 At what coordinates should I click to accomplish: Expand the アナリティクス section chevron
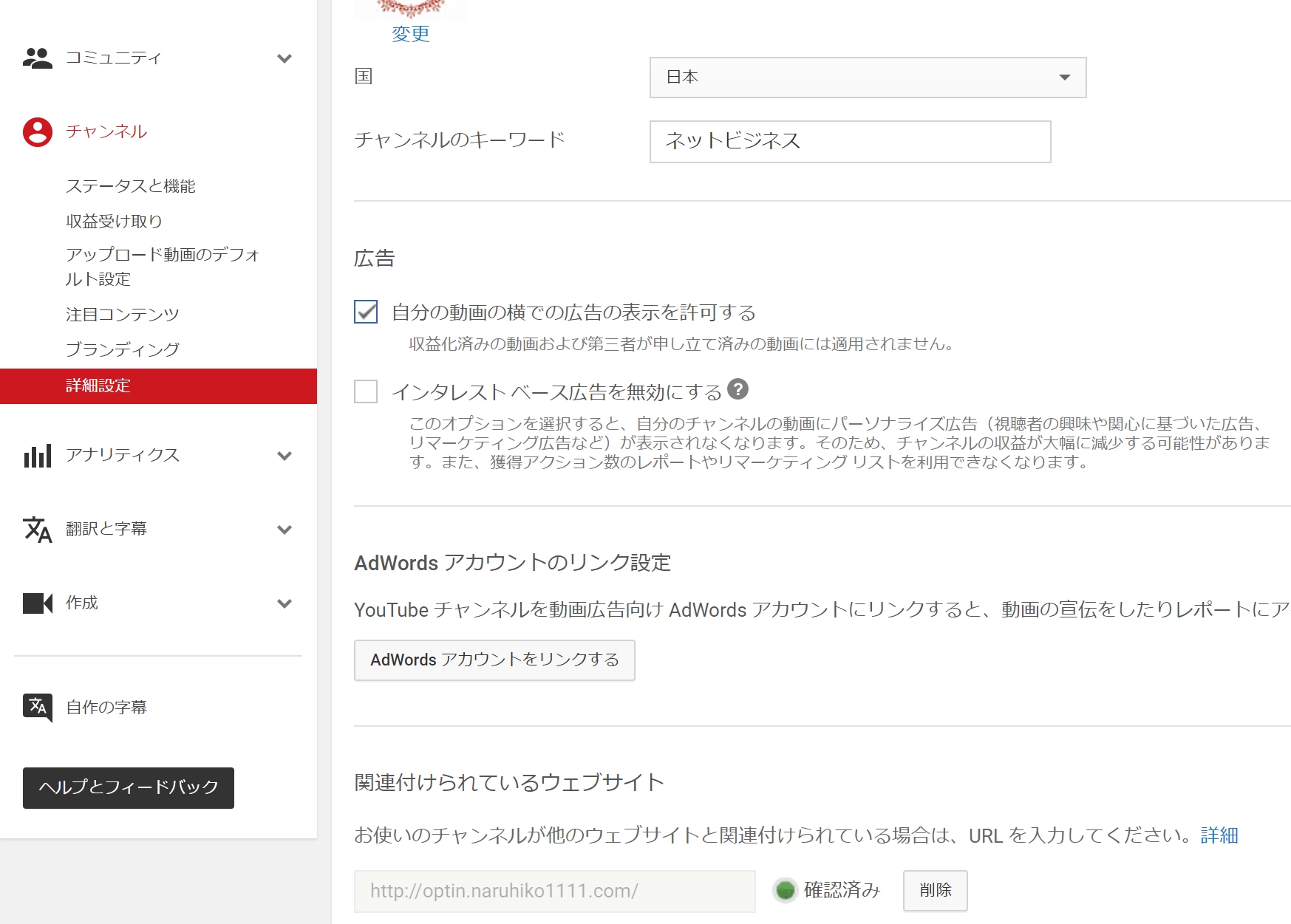coord(285,456)
